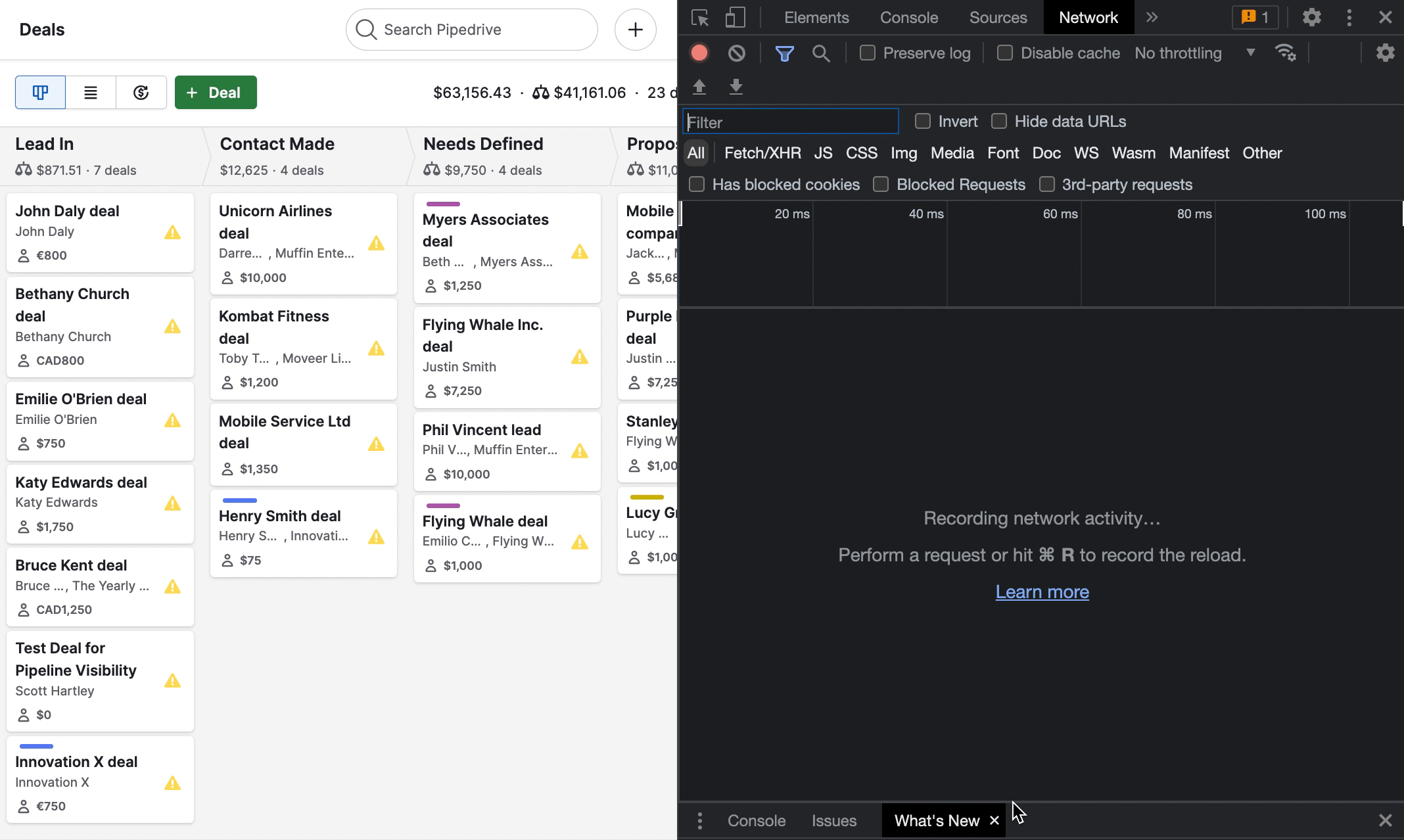This screenshot has height=840, width=1404.
Task: Filter requests by WS
Action: click(x=1086, y=153)
